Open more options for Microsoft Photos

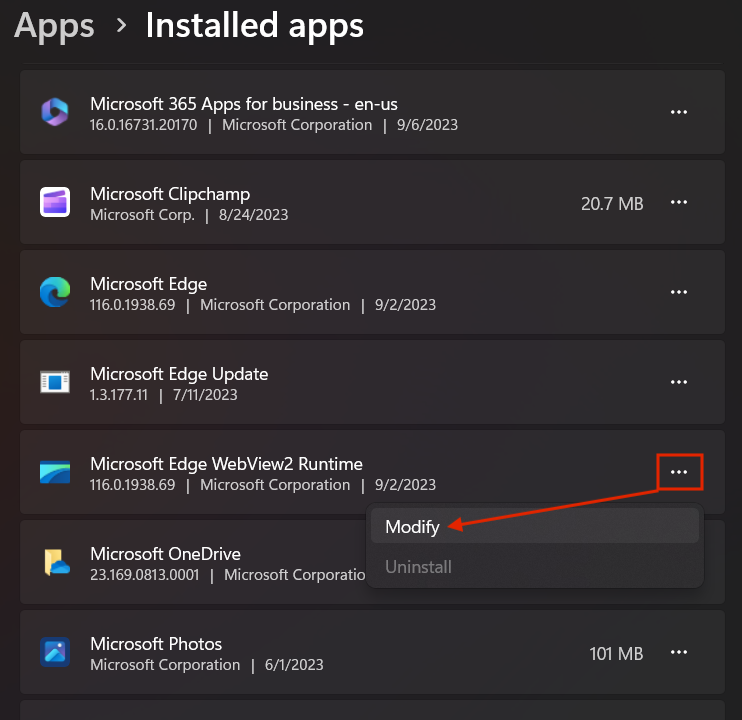click(x=679, y=652)
